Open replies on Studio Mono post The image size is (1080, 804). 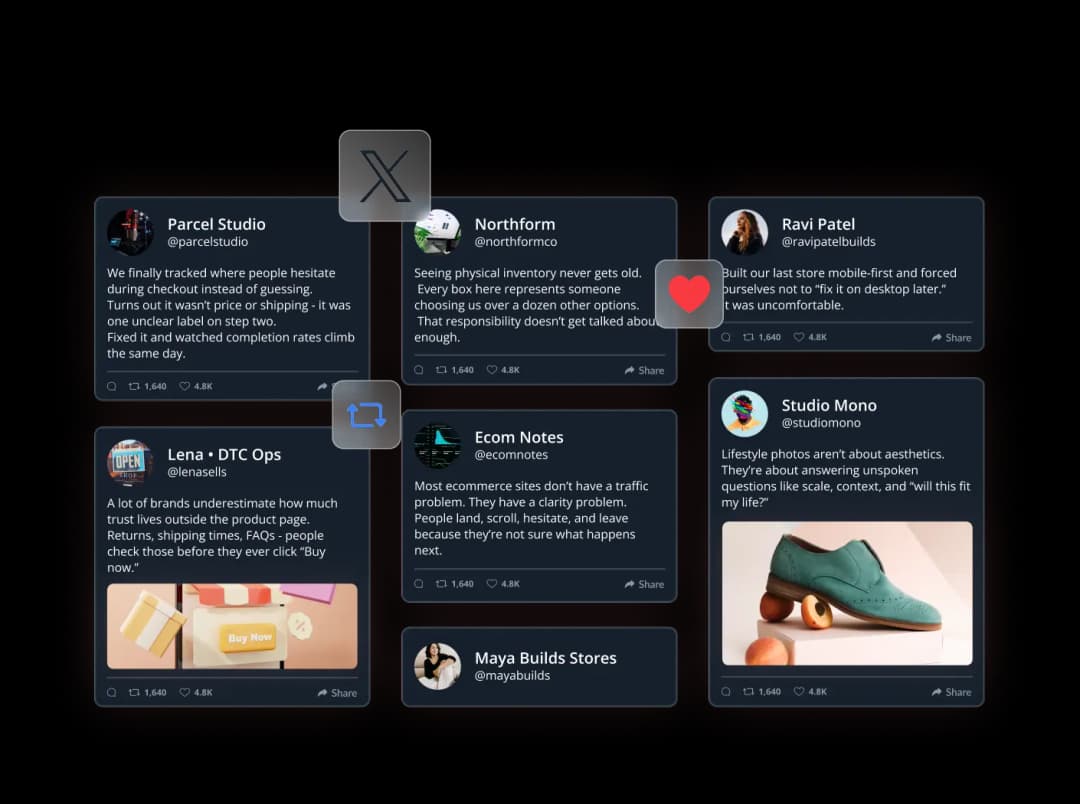tap(726, 691)
